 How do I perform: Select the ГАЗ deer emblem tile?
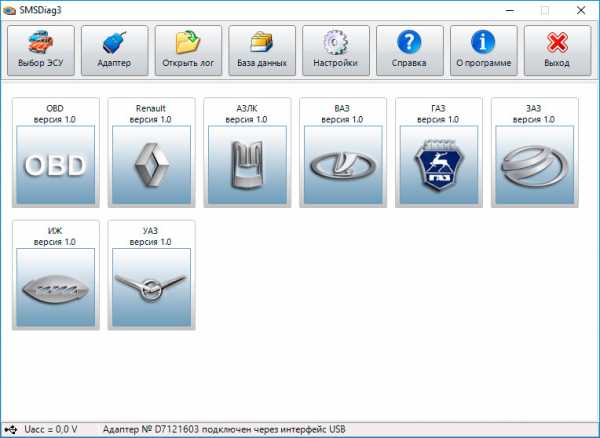click(439, 153)
